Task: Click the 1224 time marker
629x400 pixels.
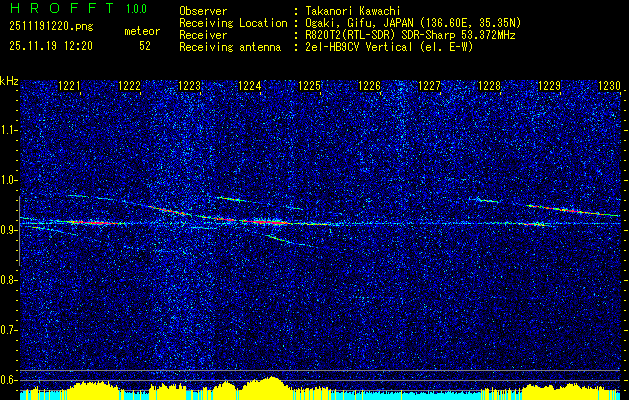Action: 250,86
